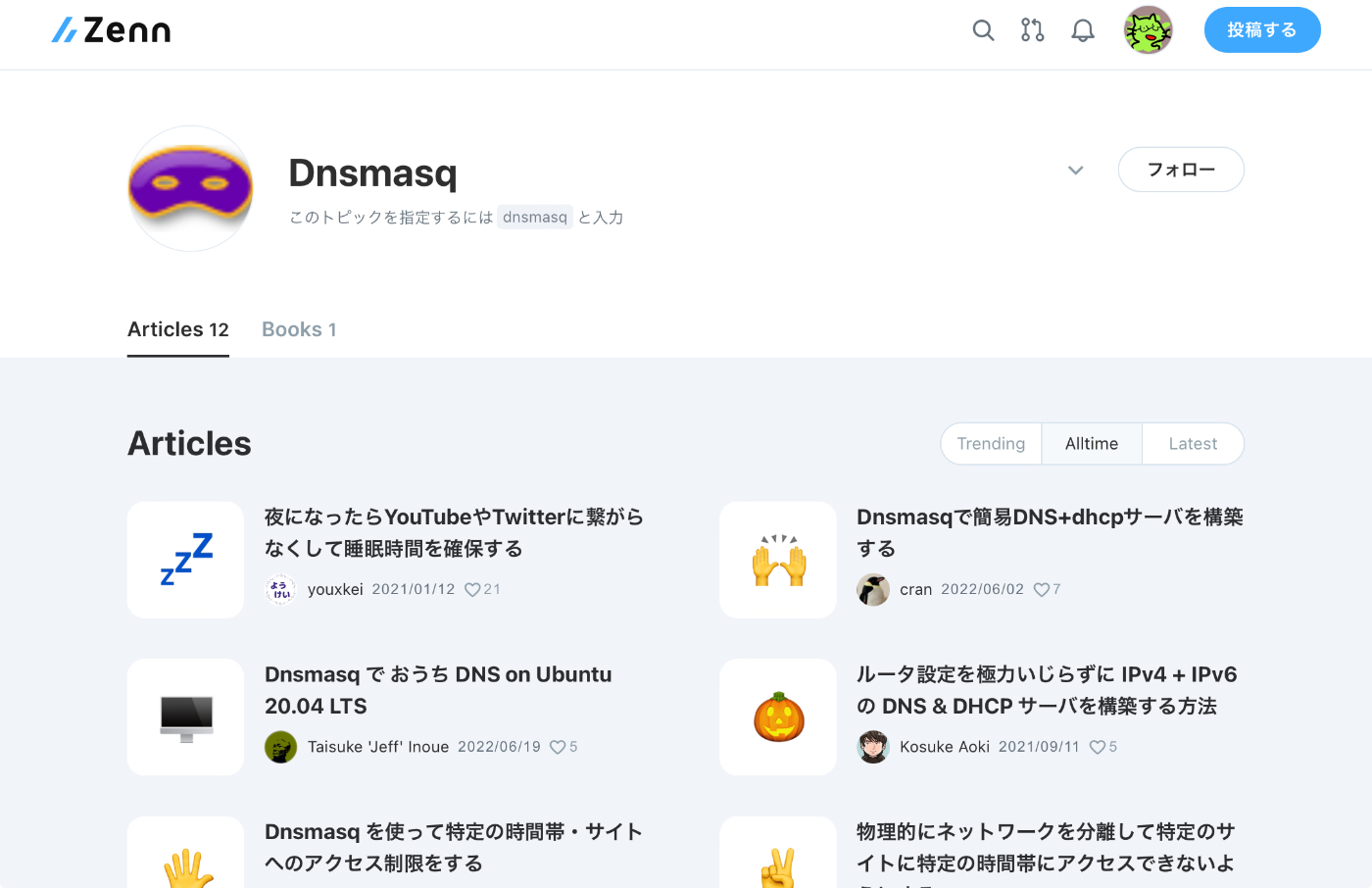Click Taisuke 'Jeff' Inoue's avatar
This screenshot has width=1372, height=888.
[281, 747]
